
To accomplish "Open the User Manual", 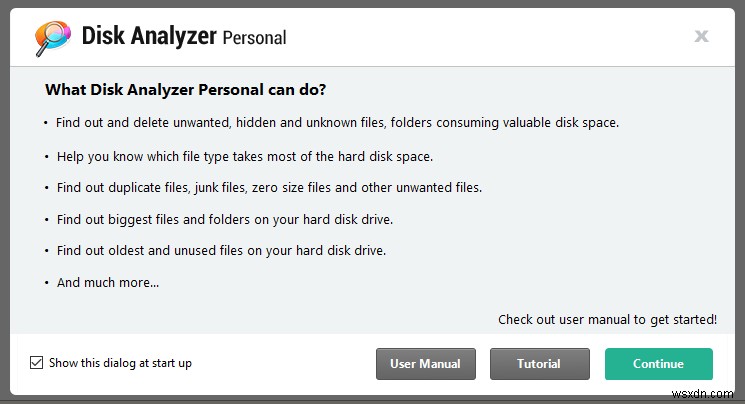I will pos(425,364).
